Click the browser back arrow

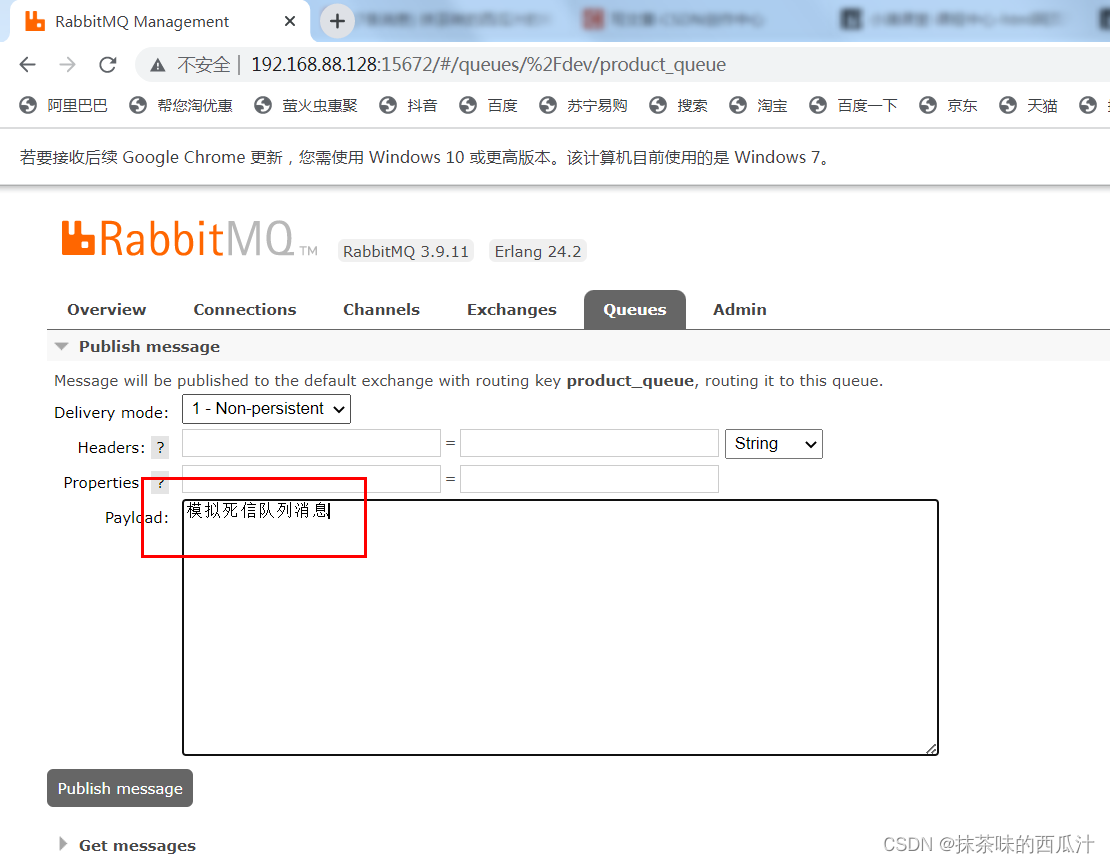27,64
